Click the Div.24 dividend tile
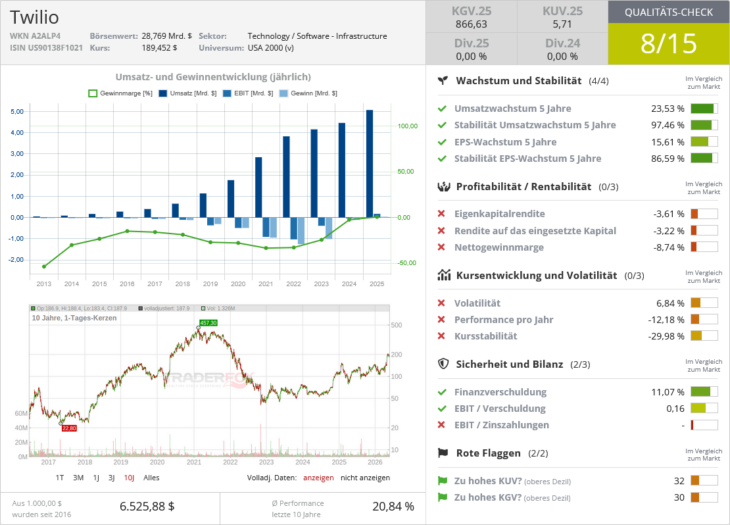This screenshot has width=730, height=525. [x=562, y=49]
